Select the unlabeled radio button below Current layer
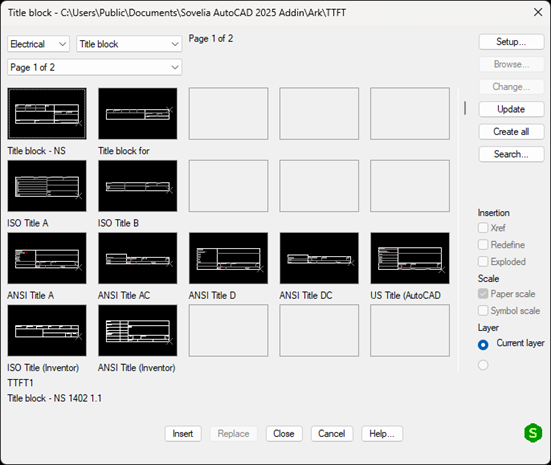The image size is (551, 465). tap(483, 365)
